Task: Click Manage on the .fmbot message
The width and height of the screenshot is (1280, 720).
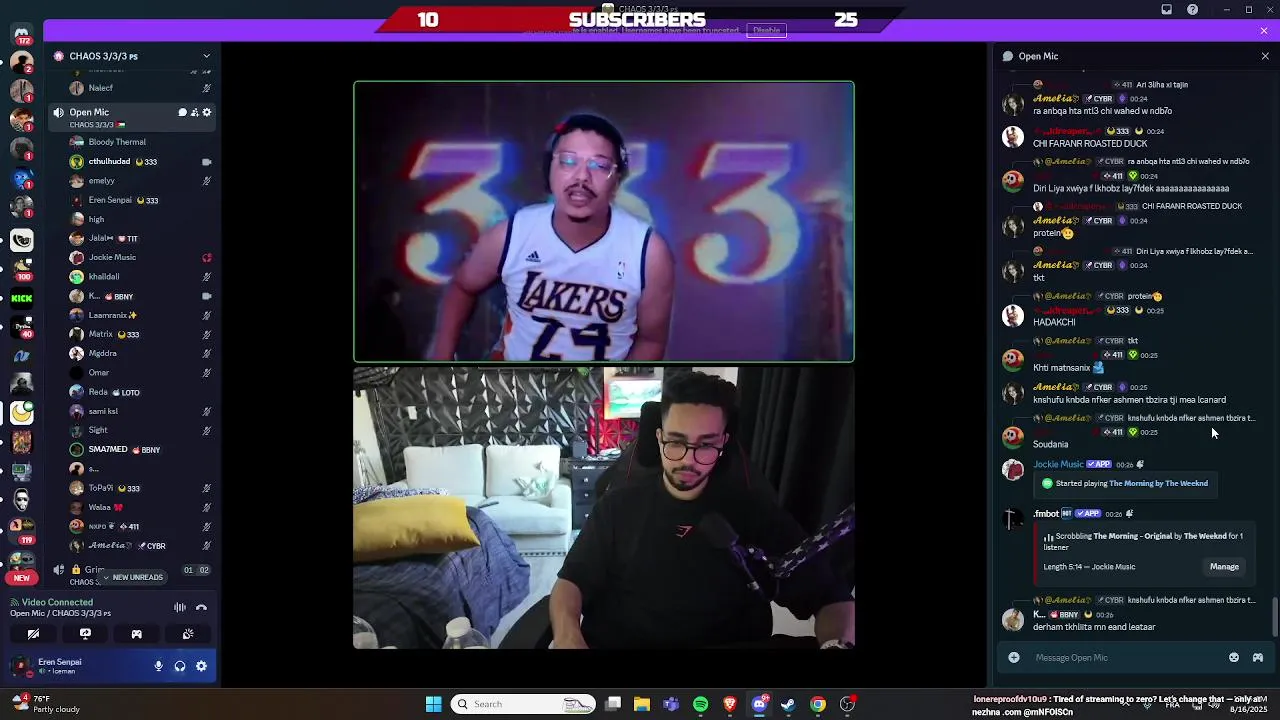Action: [1224, 567]
